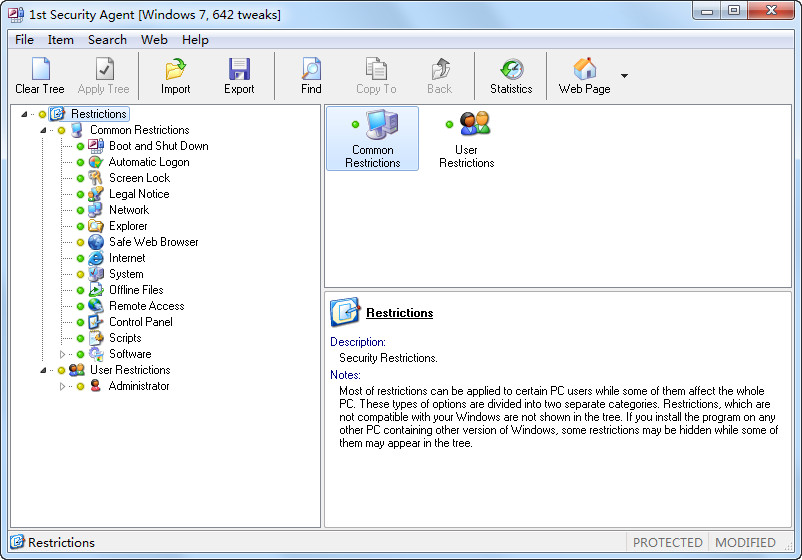Toggle the status dot beside Screen Lock
Viewport: 802px width, 560px height.
click(x=80, y=178)
